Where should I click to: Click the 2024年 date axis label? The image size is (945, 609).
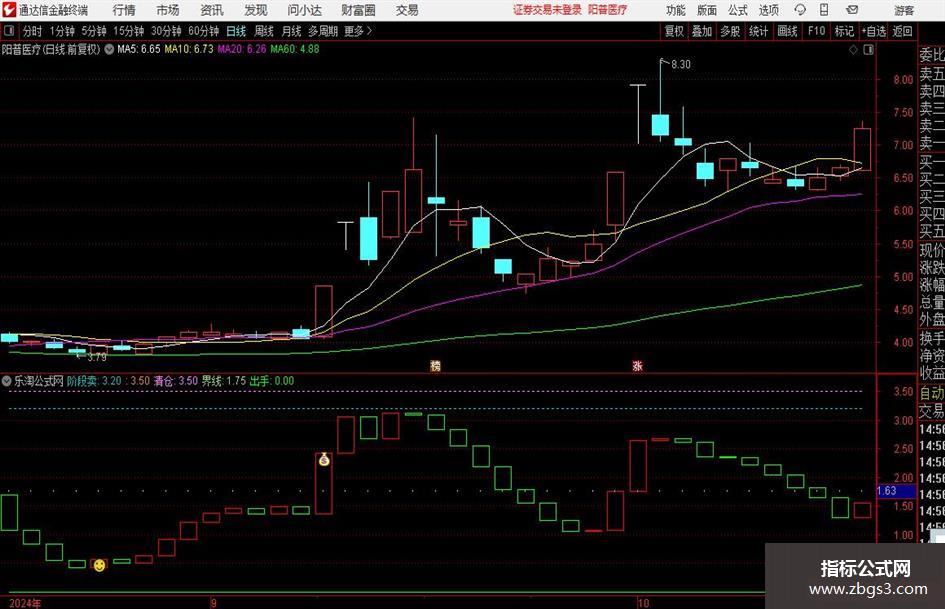pyautogui.click(x=25, y=603)
